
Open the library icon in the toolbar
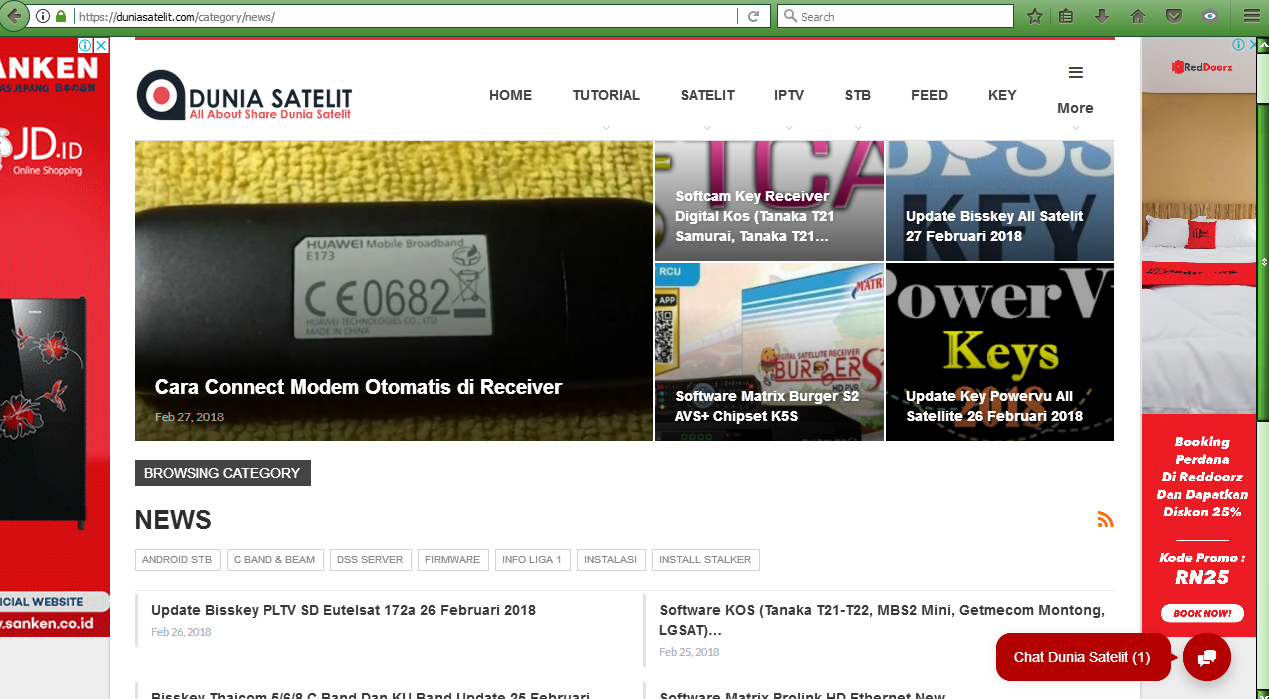[x=1066, y=16]
